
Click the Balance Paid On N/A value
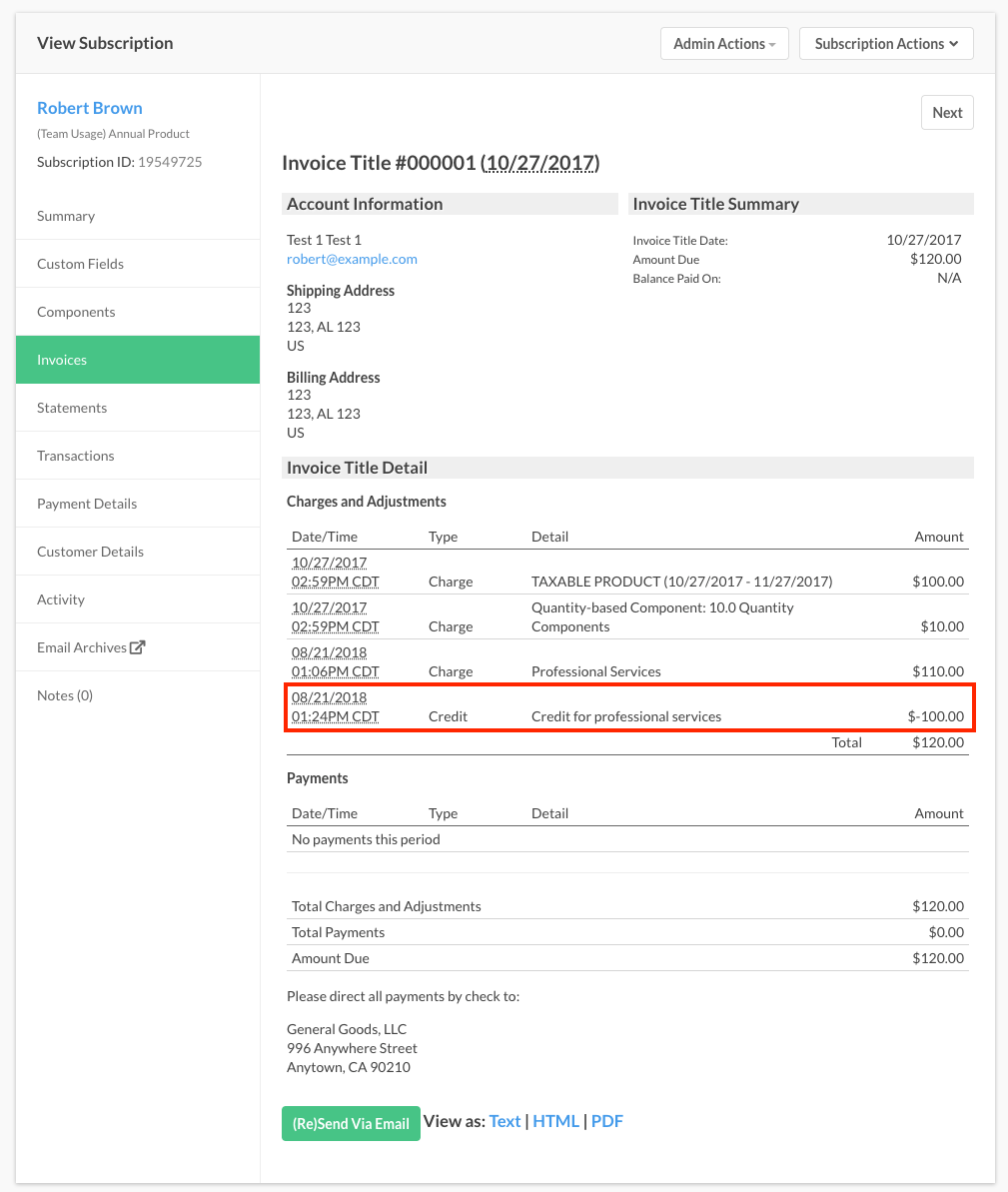pos(949,278)
